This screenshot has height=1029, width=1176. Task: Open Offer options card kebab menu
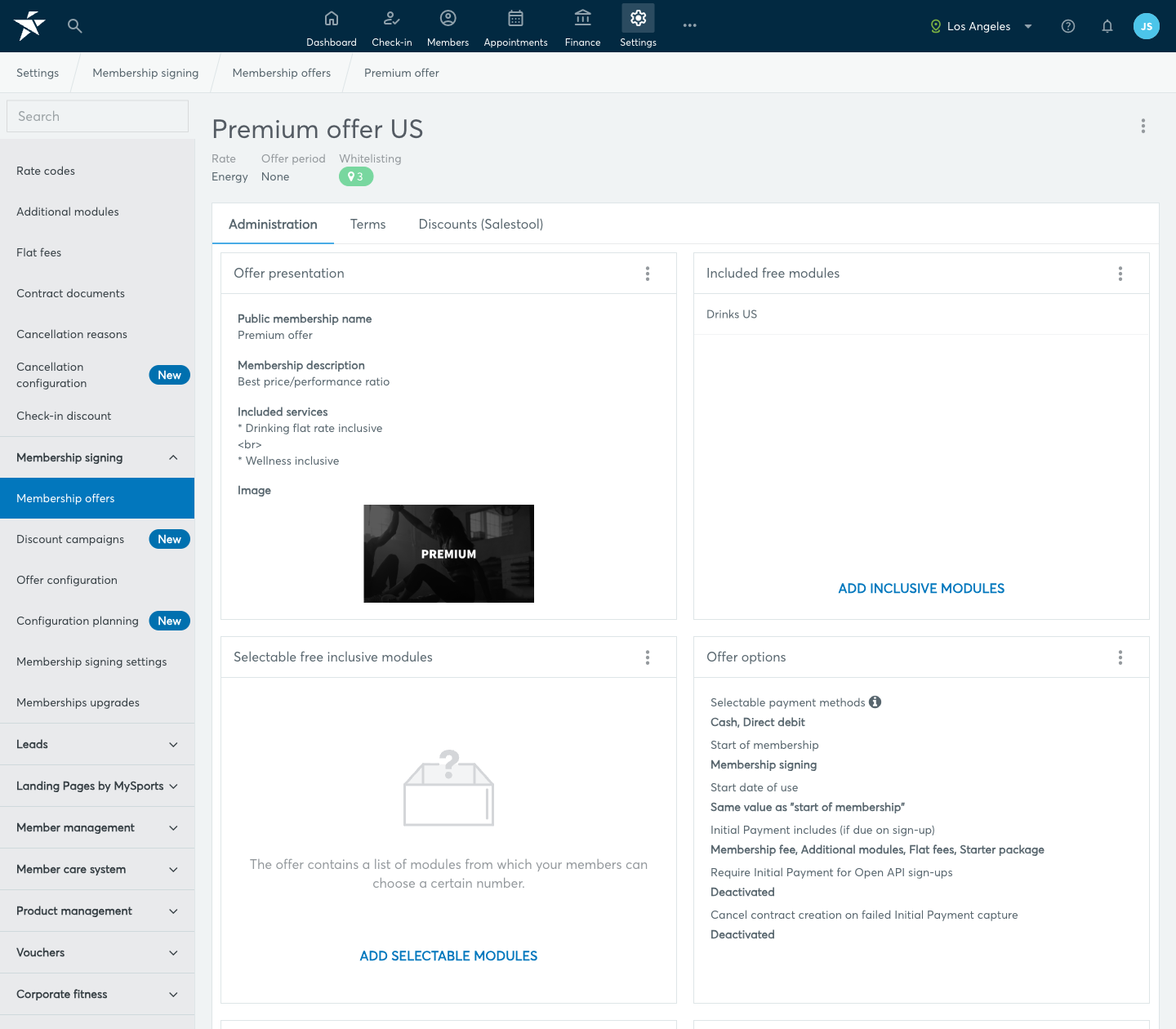click(x=1120, y=657)
